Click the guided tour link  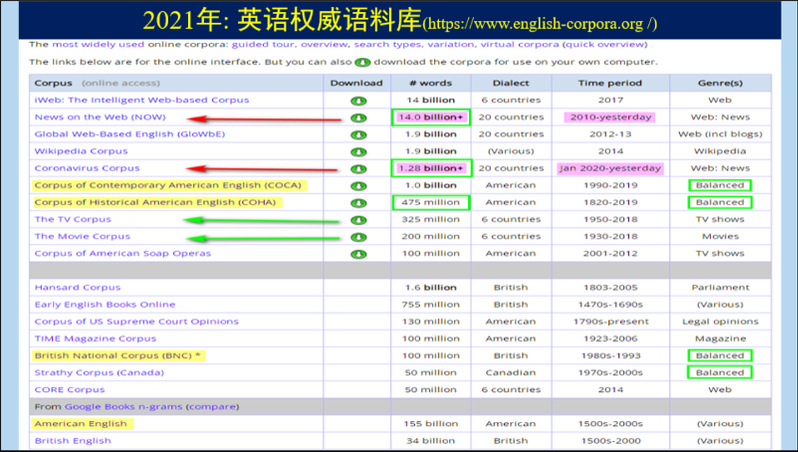pyautogui.click(x=264, y=45)
